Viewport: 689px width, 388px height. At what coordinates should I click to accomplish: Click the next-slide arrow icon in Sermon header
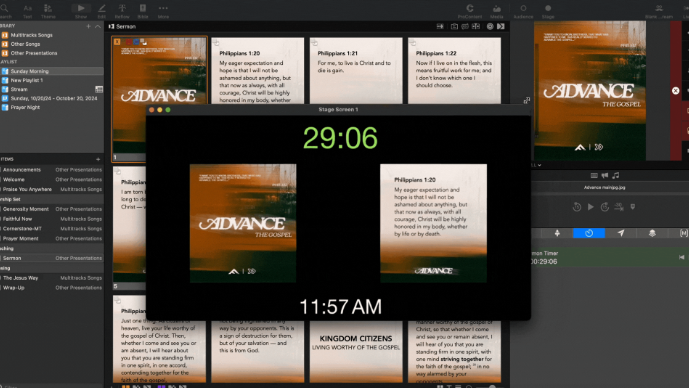(501, 26)
